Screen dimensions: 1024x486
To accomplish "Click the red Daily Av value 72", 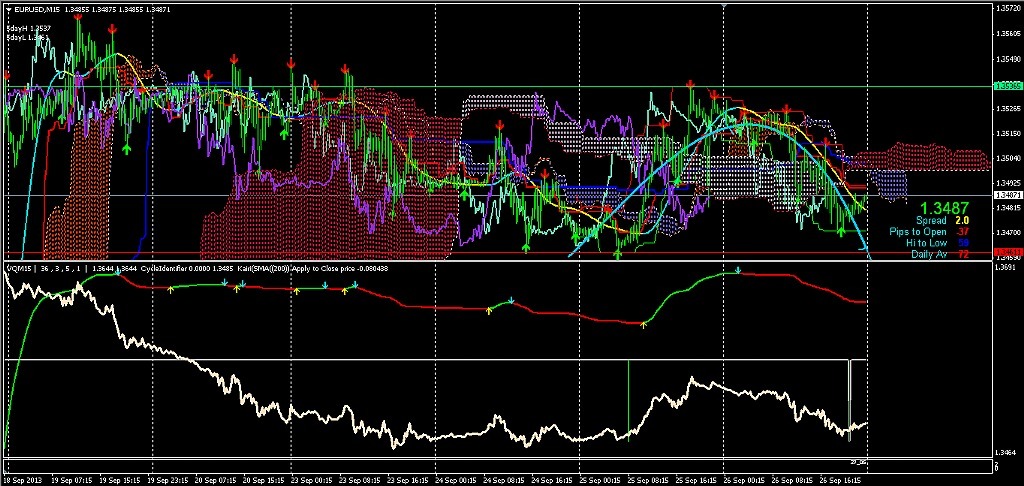I will (963, 254).
